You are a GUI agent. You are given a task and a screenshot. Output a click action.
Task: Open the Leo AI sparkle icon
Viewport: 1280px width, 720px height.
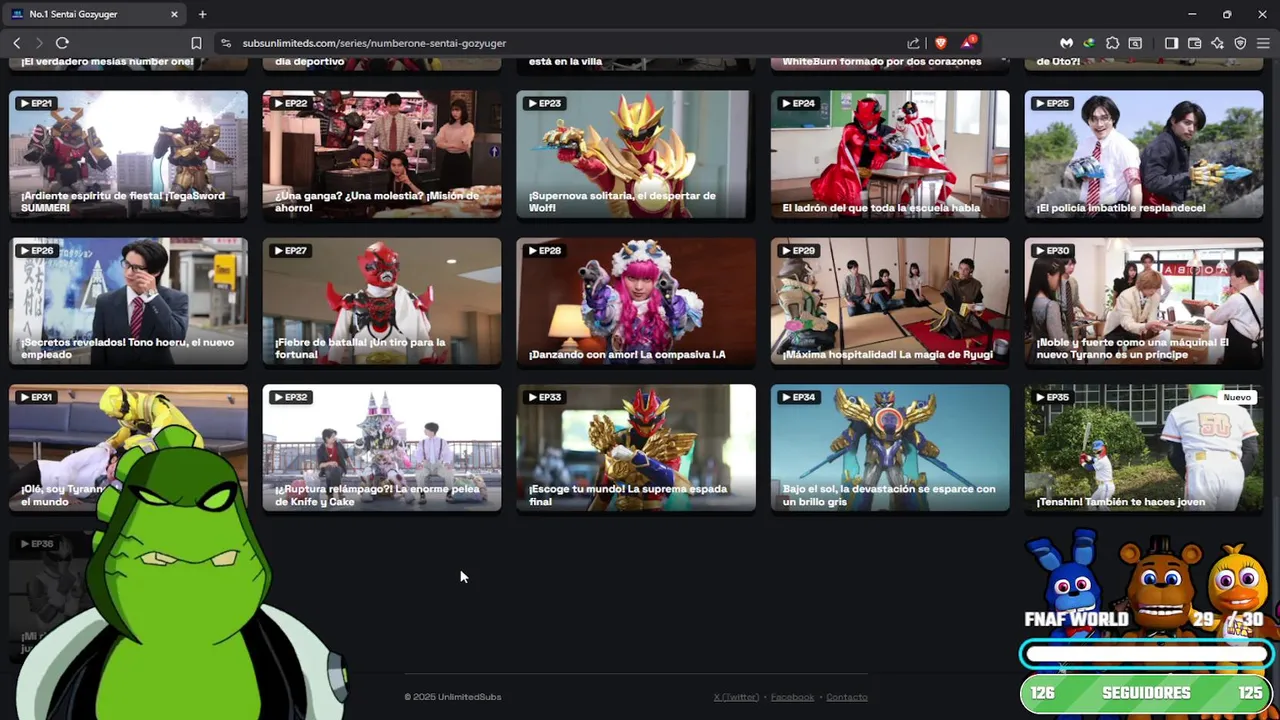(x=1217, y=43)
